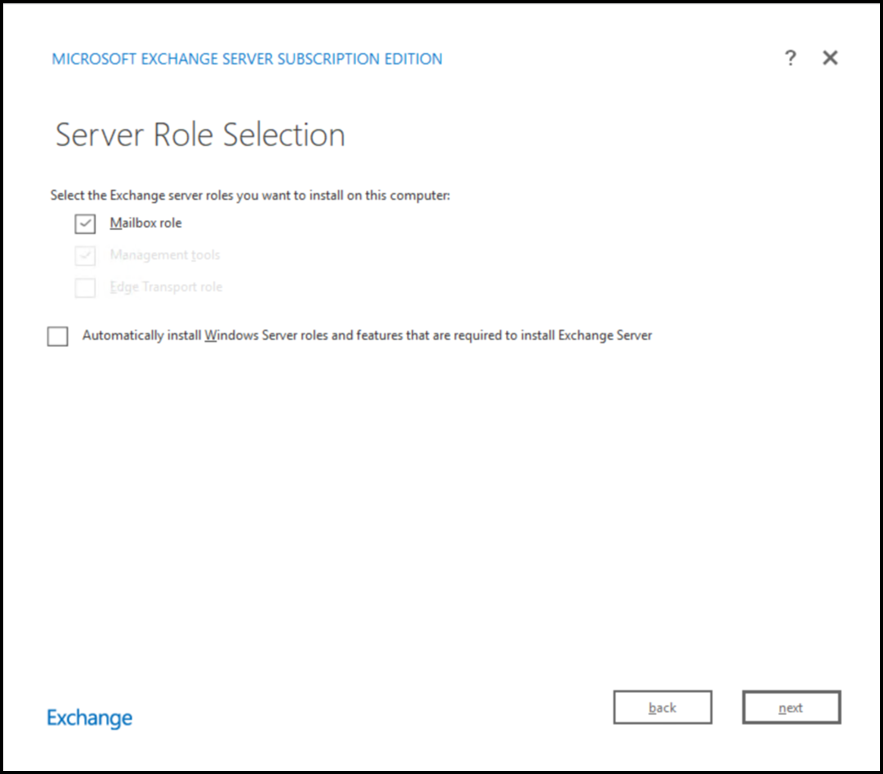Click the 'Select the Exchange server roles' instruction text
This screenshot has height=774, width=883.
(x=250, y=195)
